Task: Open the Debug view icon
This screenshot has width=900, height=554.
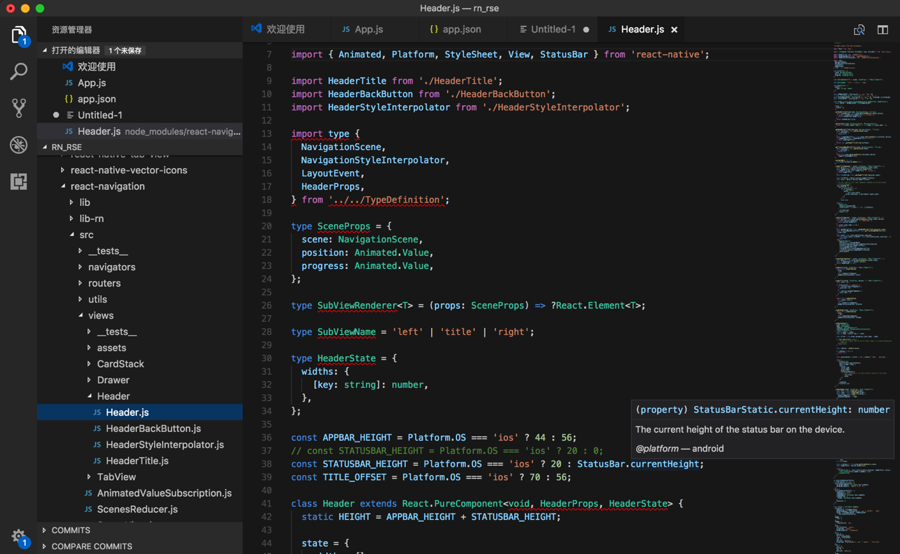Action: click(x=18, y=145)
